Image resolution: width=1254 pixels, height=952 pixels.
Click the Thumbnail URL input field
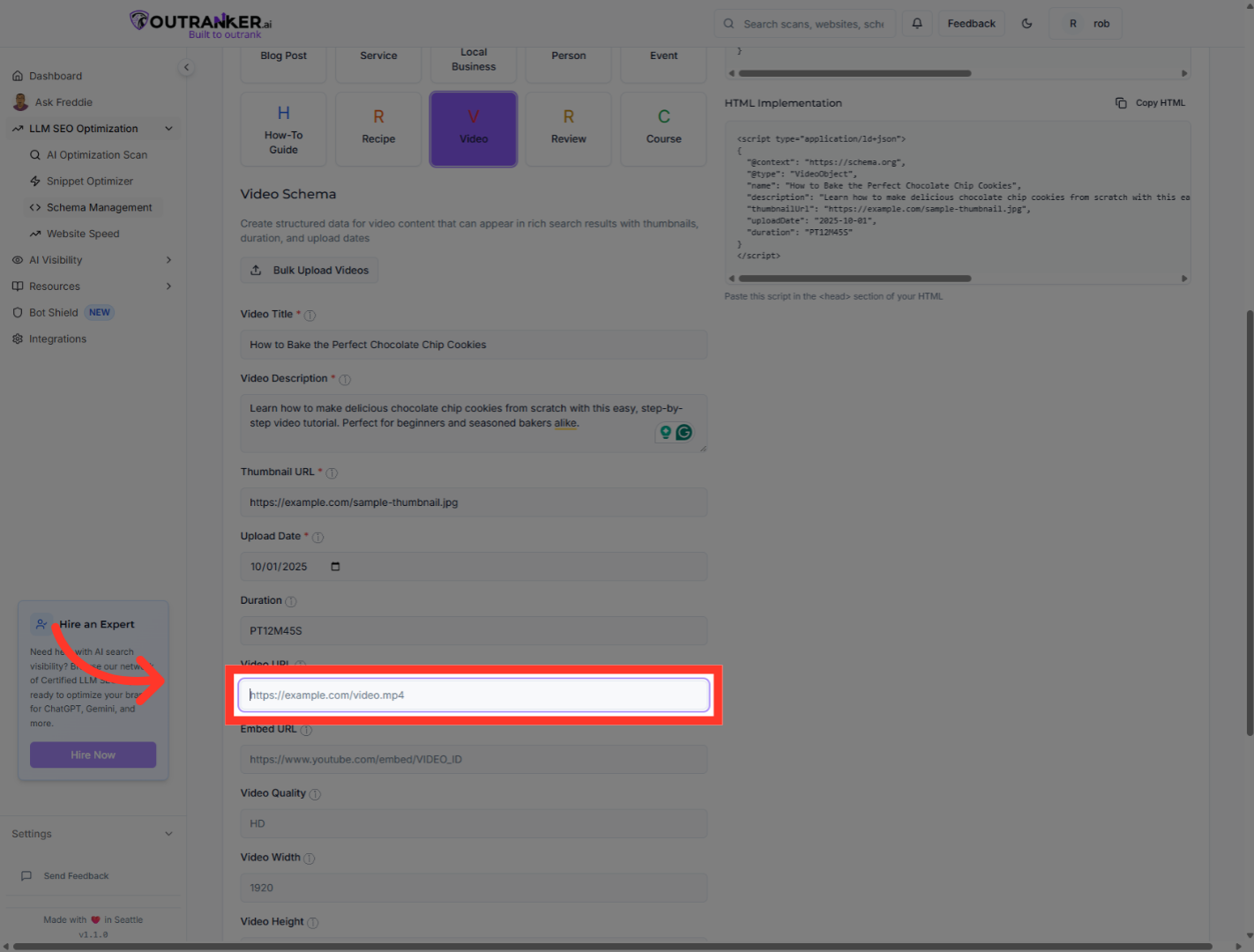coord(474,502)
